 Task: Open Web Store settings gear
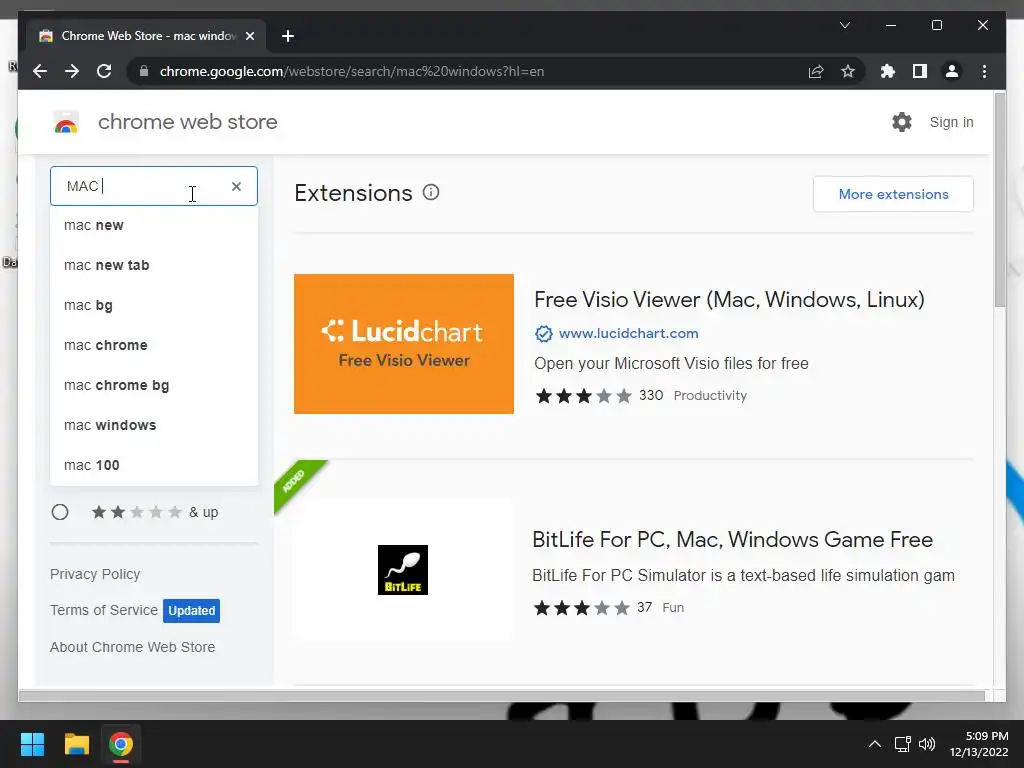(x=902, y=122)
